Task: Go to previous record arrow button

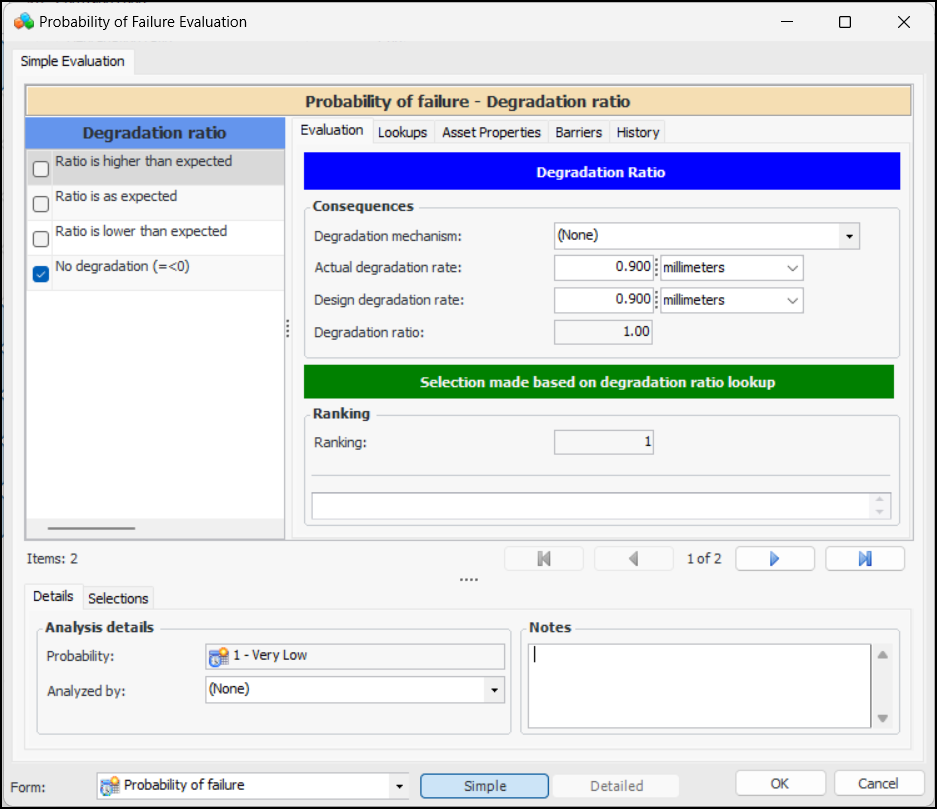Action: tap(633, 559)
